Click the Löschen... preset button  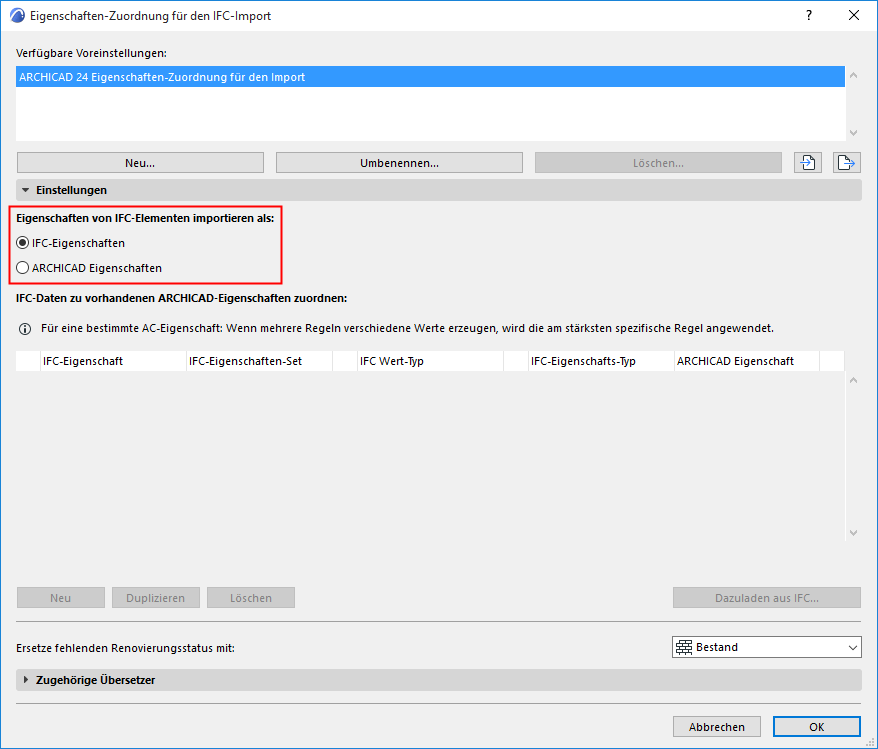pos(658,163)
